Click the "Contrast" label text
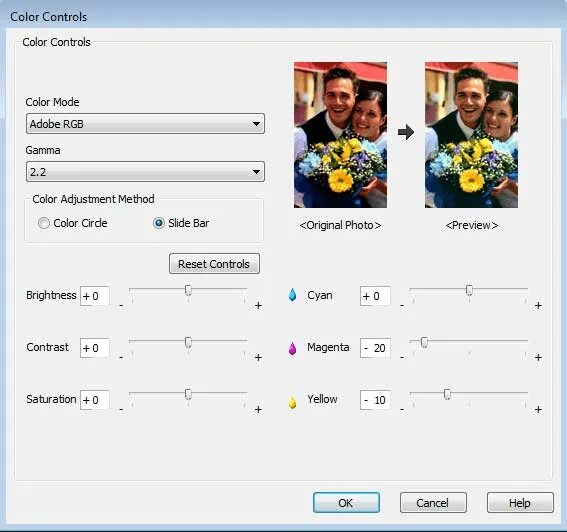Image resolution: width=567 pixels, height=532 pixels. click(47, 347)
